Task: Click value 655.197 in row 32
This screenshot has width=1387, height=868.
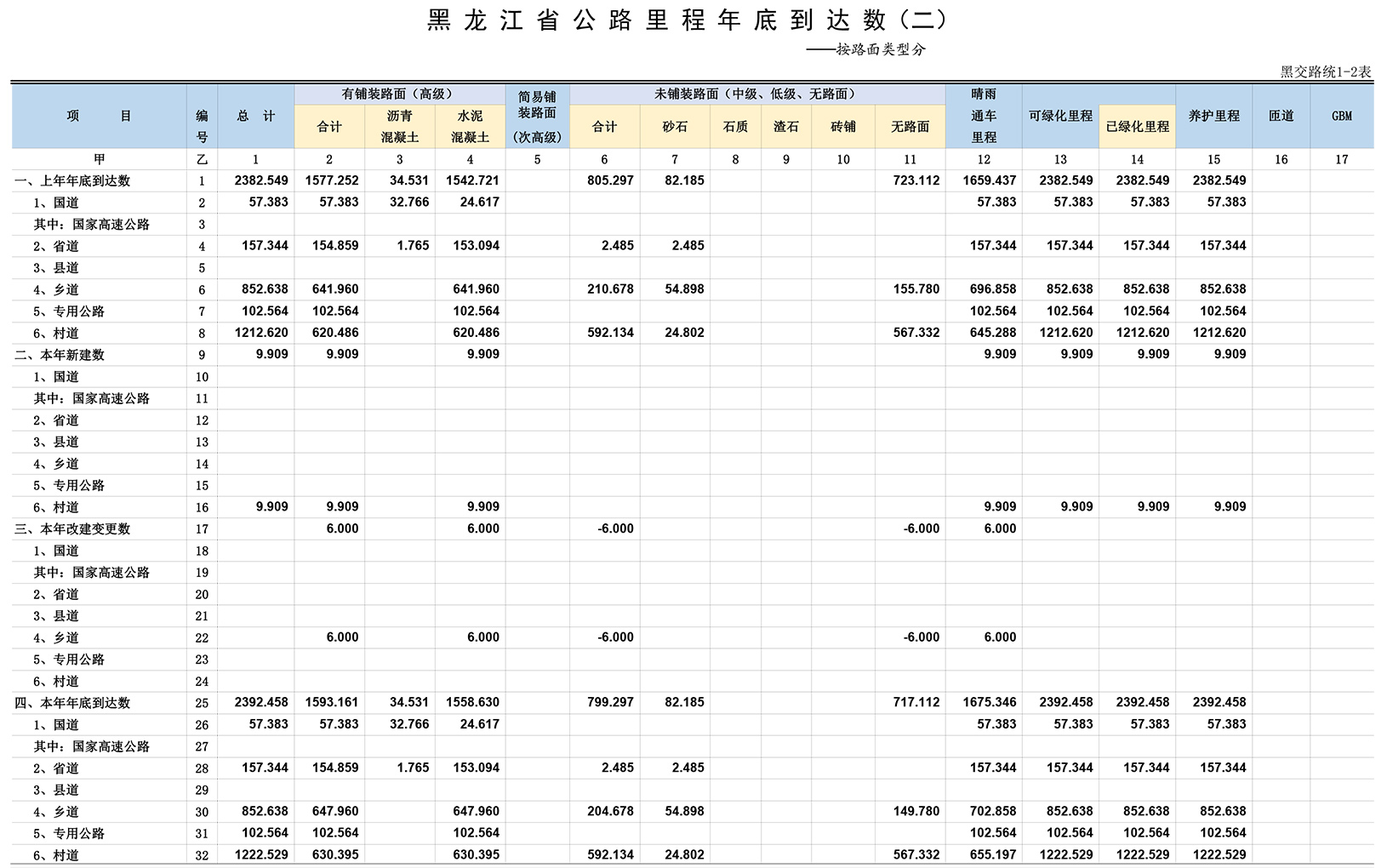Action: 993,855
